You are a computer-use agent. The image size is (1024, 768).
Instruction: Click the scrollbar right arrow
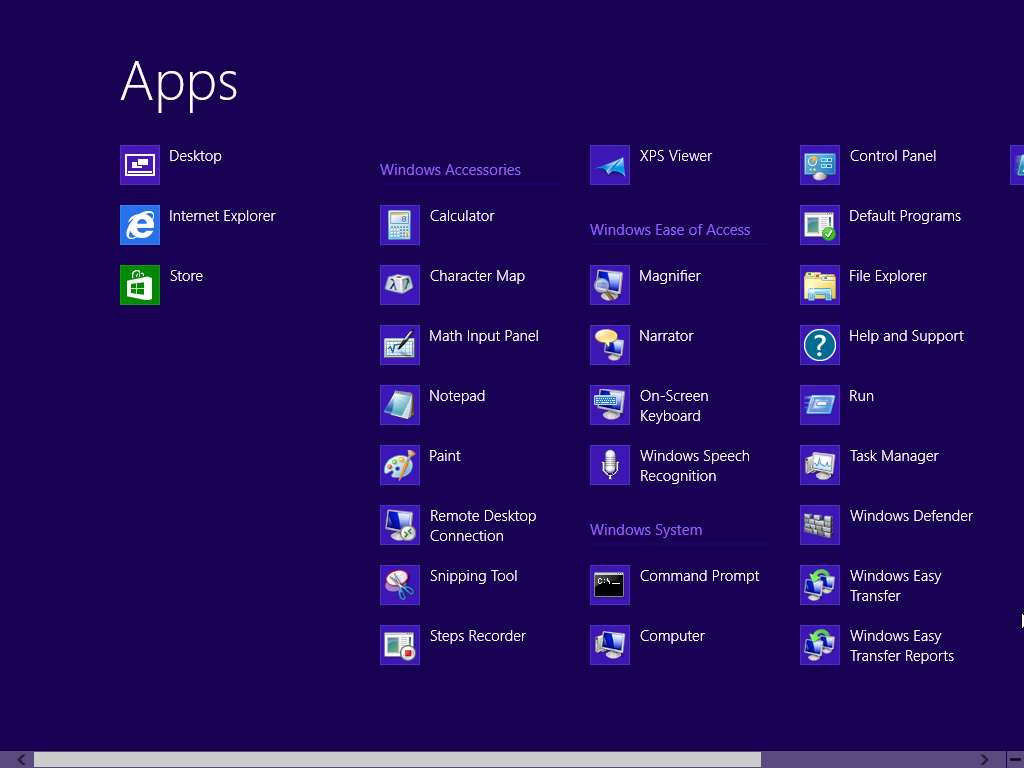tap(985, 760)
